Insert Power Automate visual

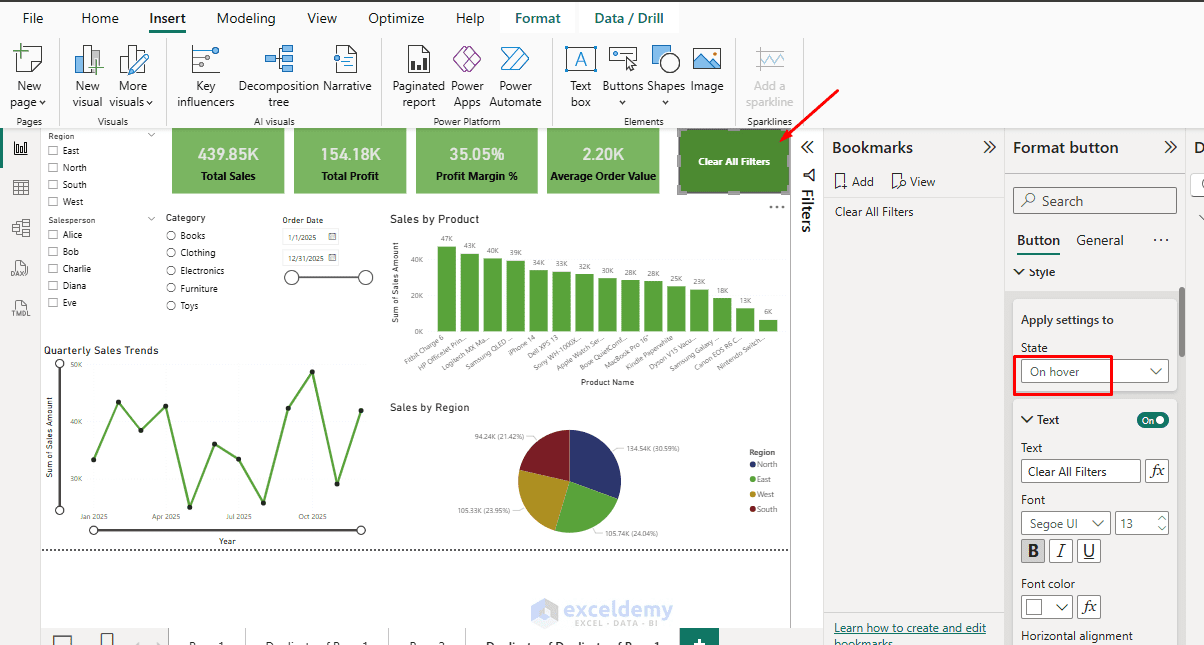[x=515, y=76]
